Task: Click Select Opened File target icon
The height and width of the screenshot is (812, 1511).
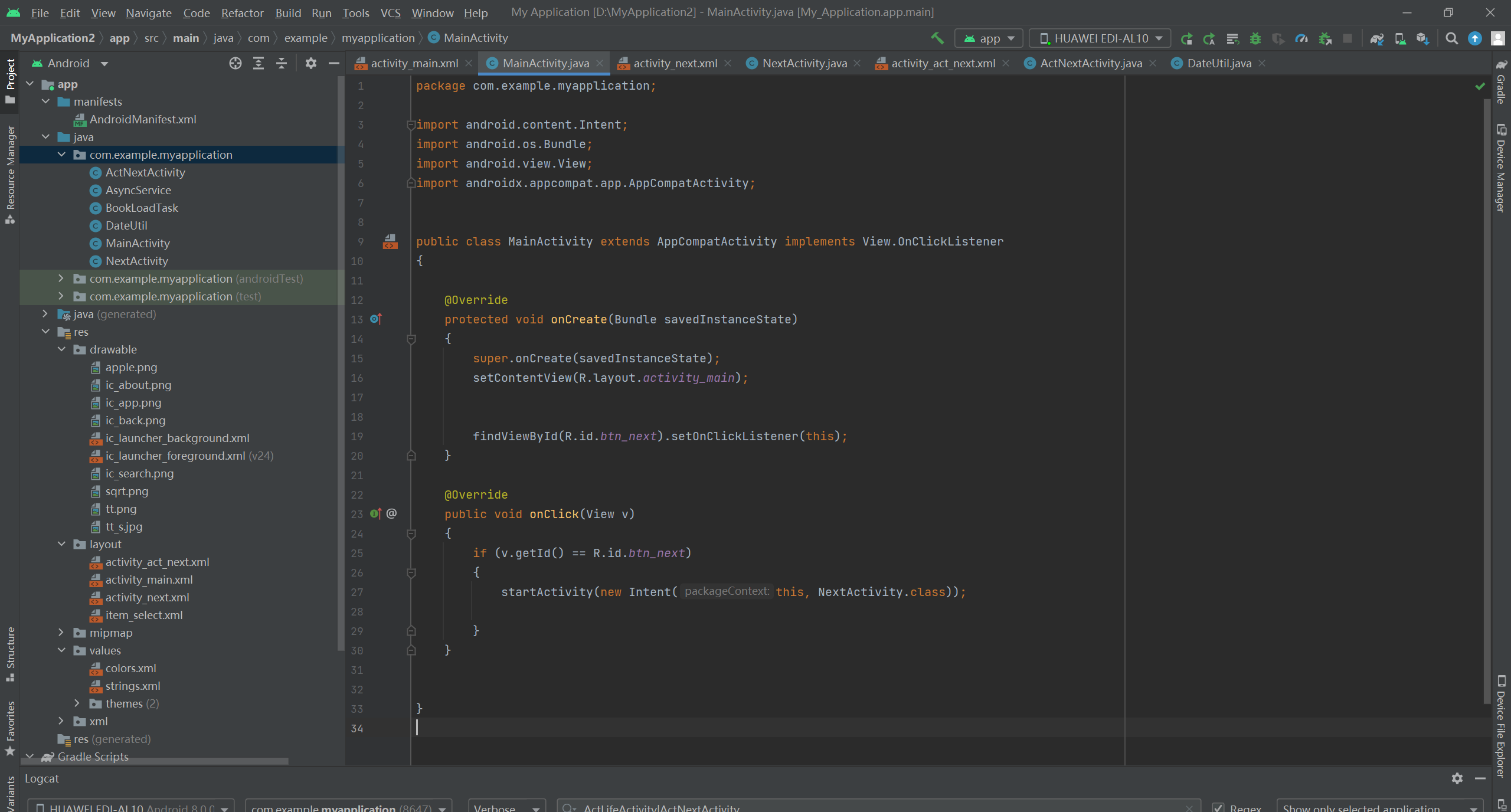Action: [x=236, y=63]
